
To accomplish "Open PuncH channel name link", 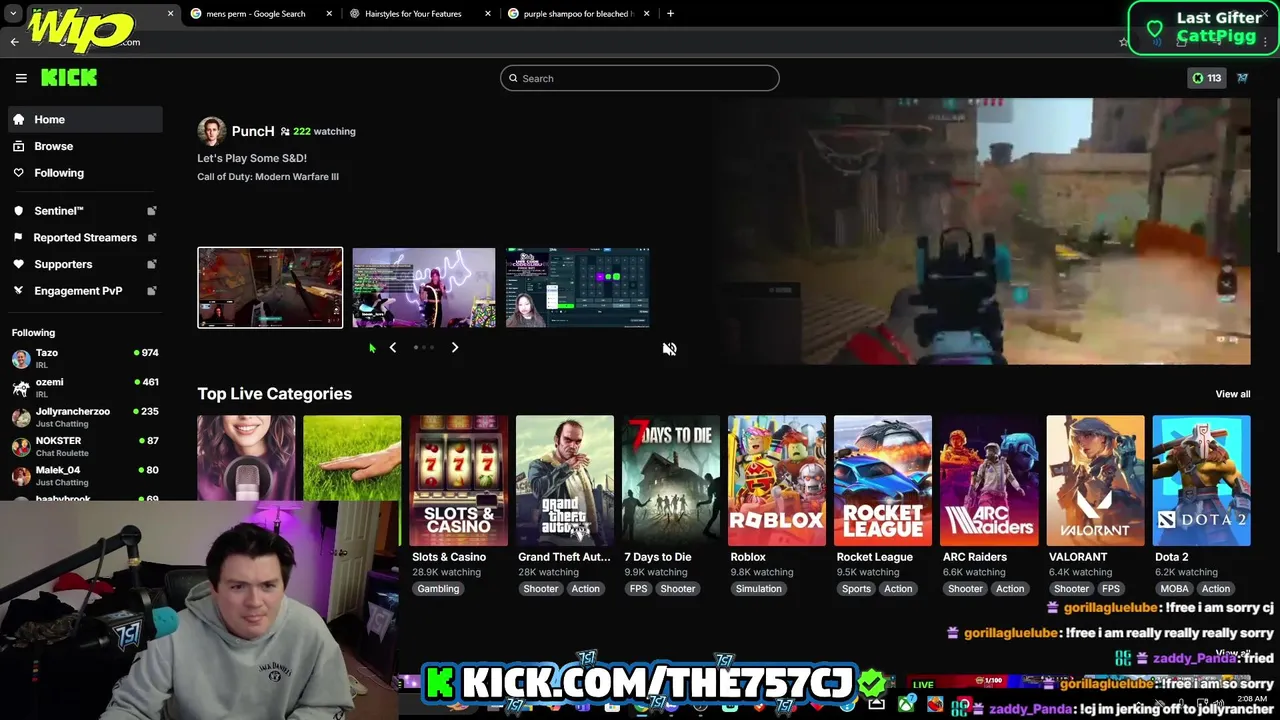I will [x=253, y=131].
